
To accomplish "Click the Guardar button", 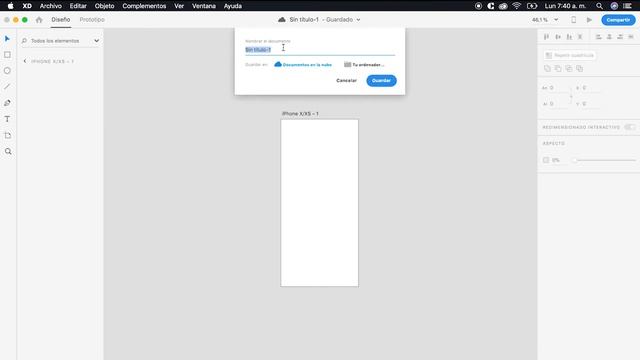I will (x=381, y=80).
